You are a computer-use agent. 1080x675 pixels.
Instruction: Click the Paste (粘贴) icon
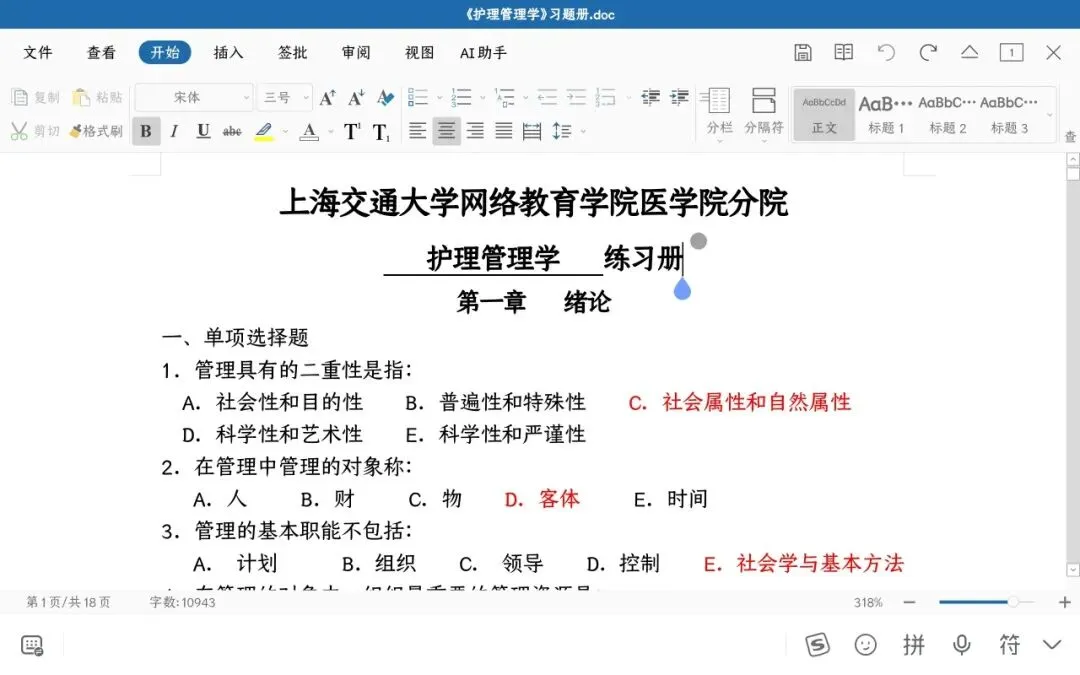(81, 97)
